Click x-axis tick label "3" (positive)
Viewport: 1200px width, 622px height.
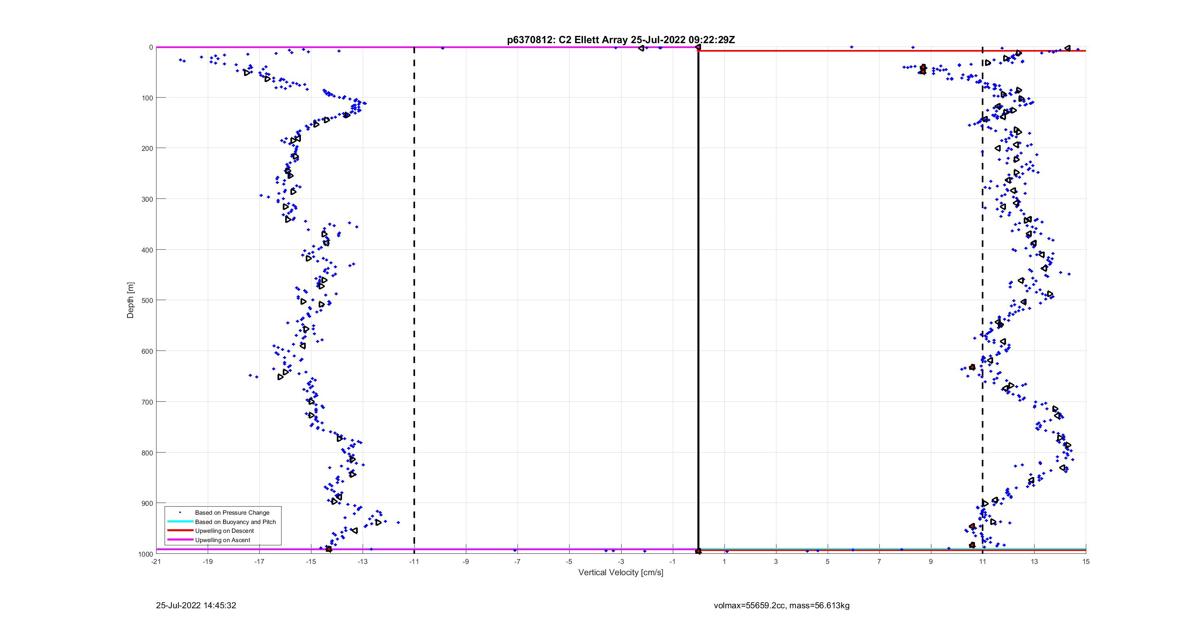click(x=776, y=562)
